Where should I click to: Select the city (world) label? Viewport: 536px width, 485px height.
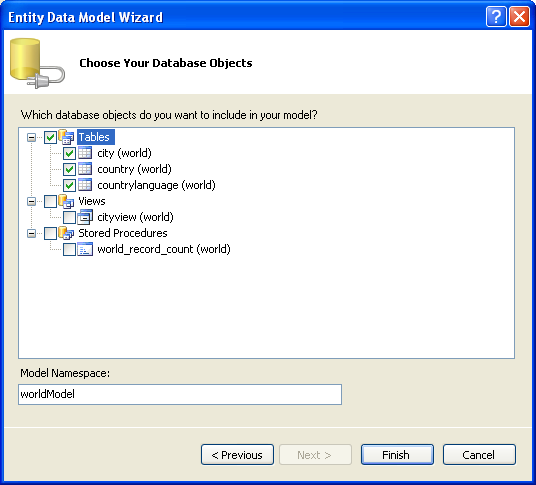[124, 153]
